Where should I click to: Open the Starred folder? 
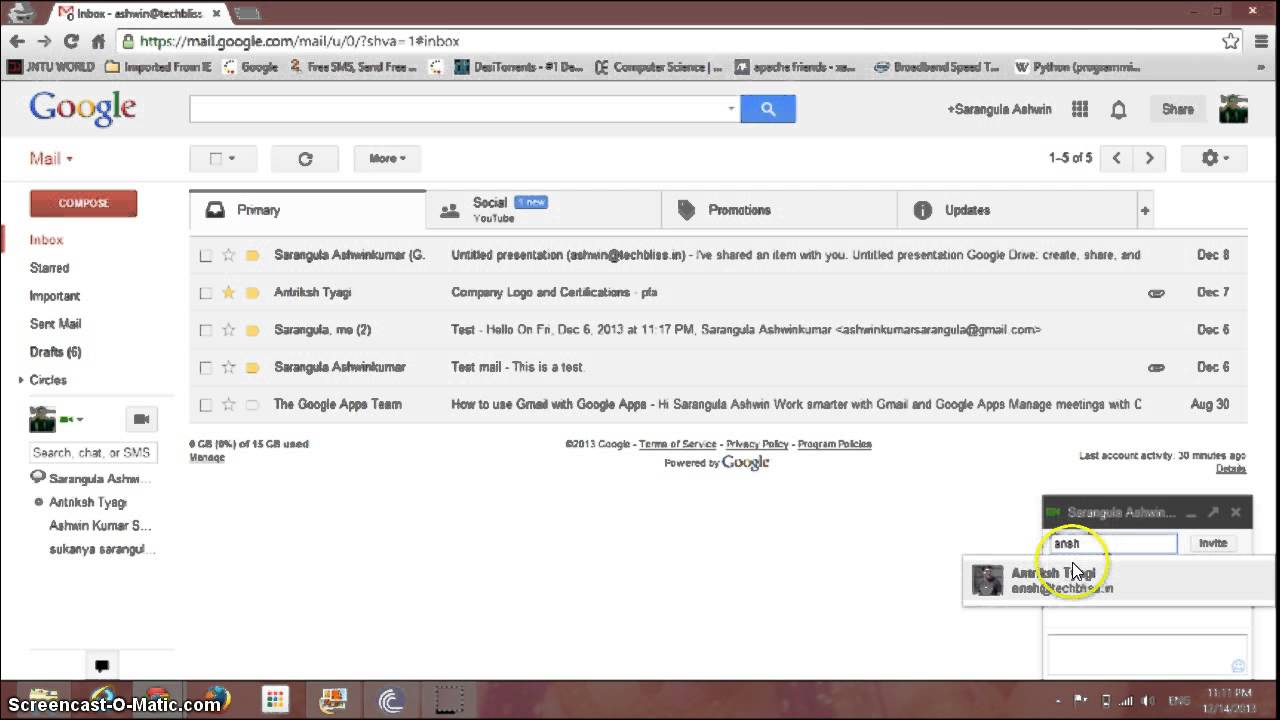(x=49, y=268)
